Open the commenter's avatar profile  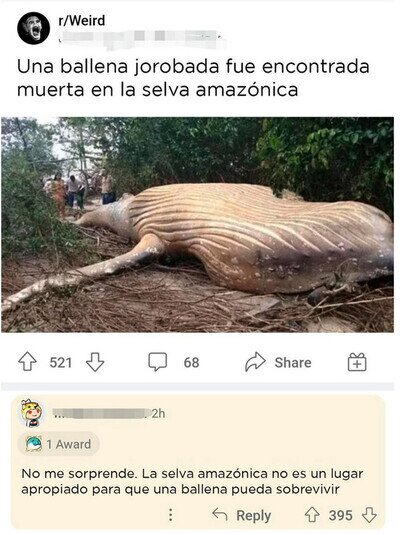tap(32, 414)
